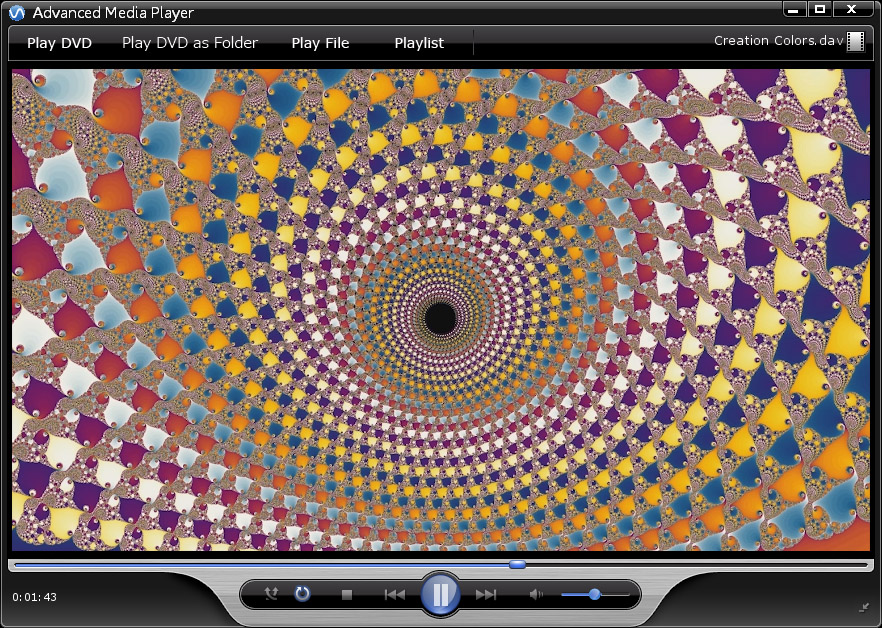Click the seek bar playhead handle
882x628 pixels.
[x=517, y=565]
